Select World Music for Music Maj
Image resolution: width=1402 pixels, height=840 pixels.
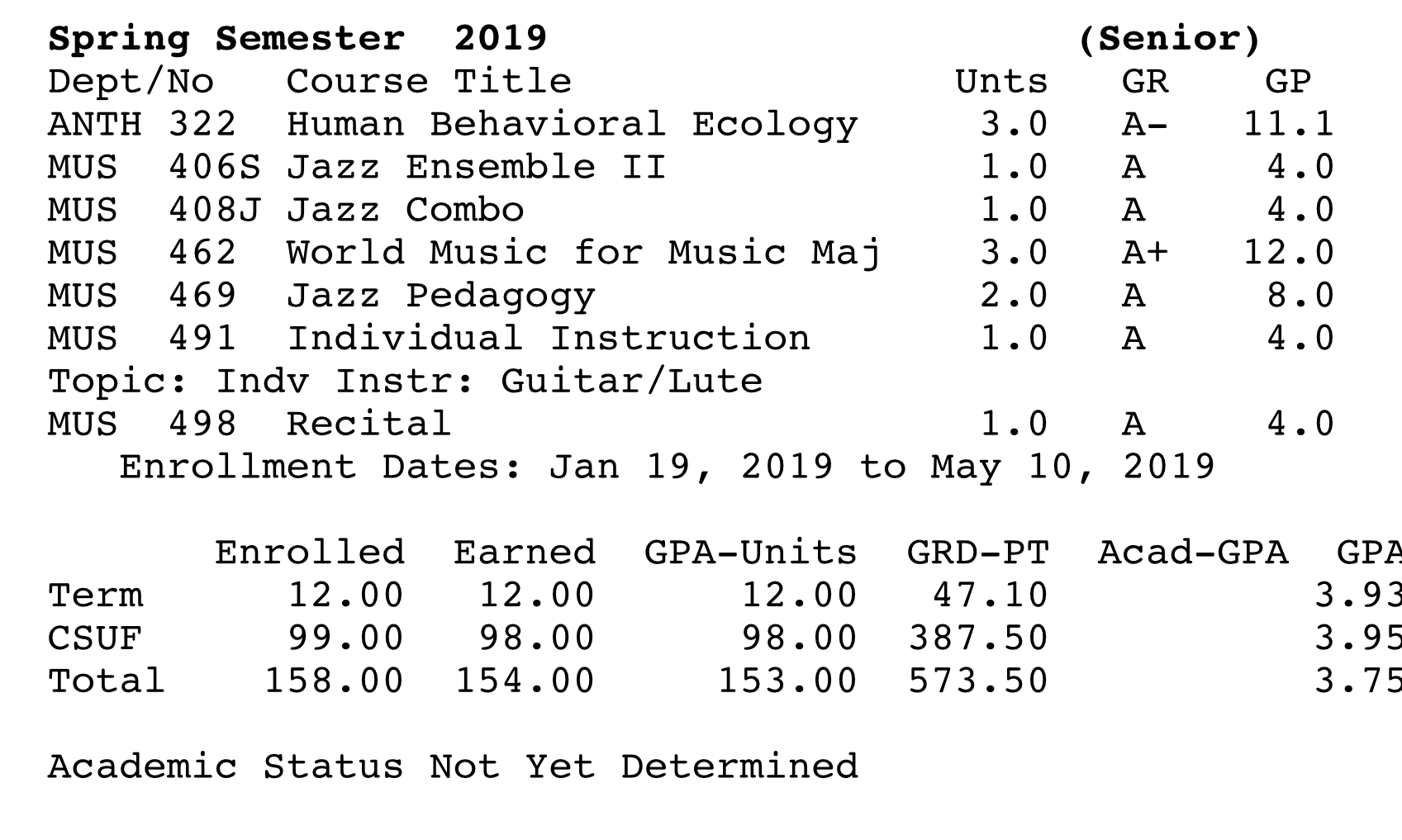tap(583, 254)
